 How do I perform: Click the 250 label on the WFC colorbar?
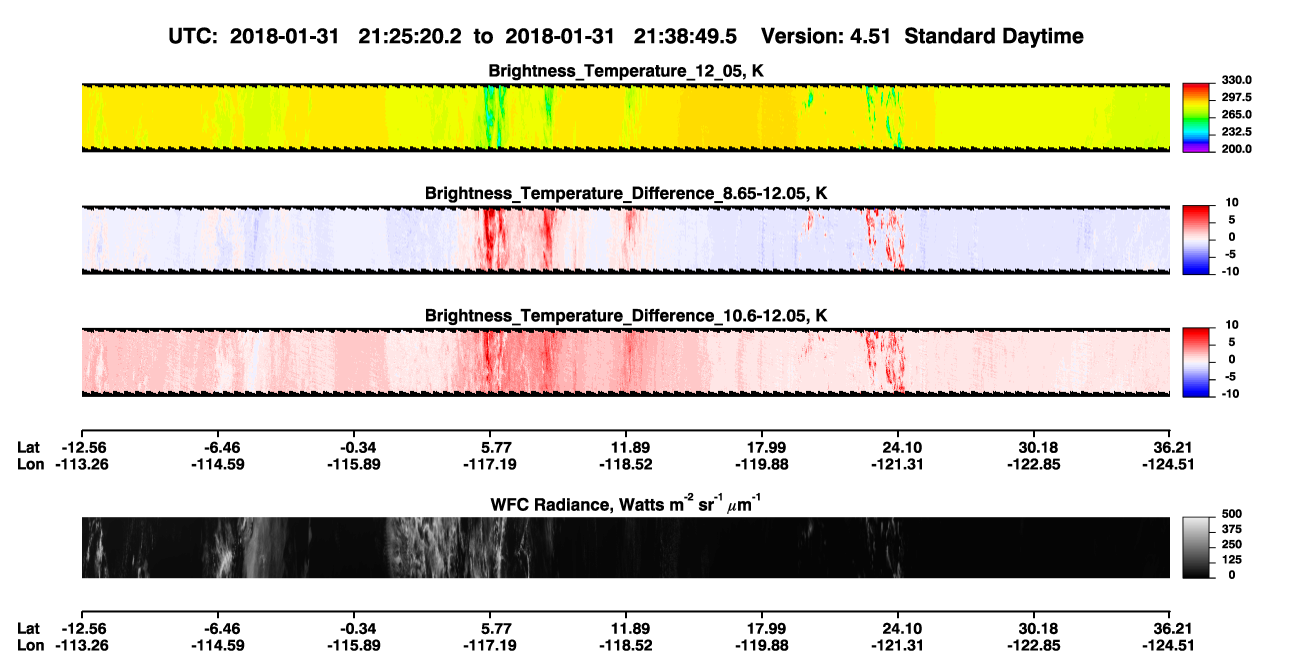pyautogui.click(x=1231, y=545)
